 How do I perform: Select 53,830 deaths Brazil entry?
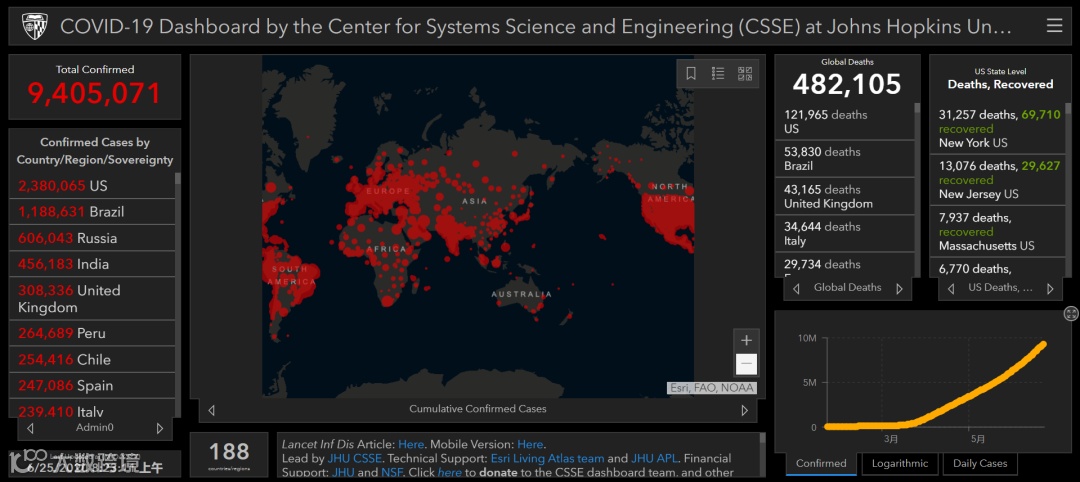(x=844, y=159)
